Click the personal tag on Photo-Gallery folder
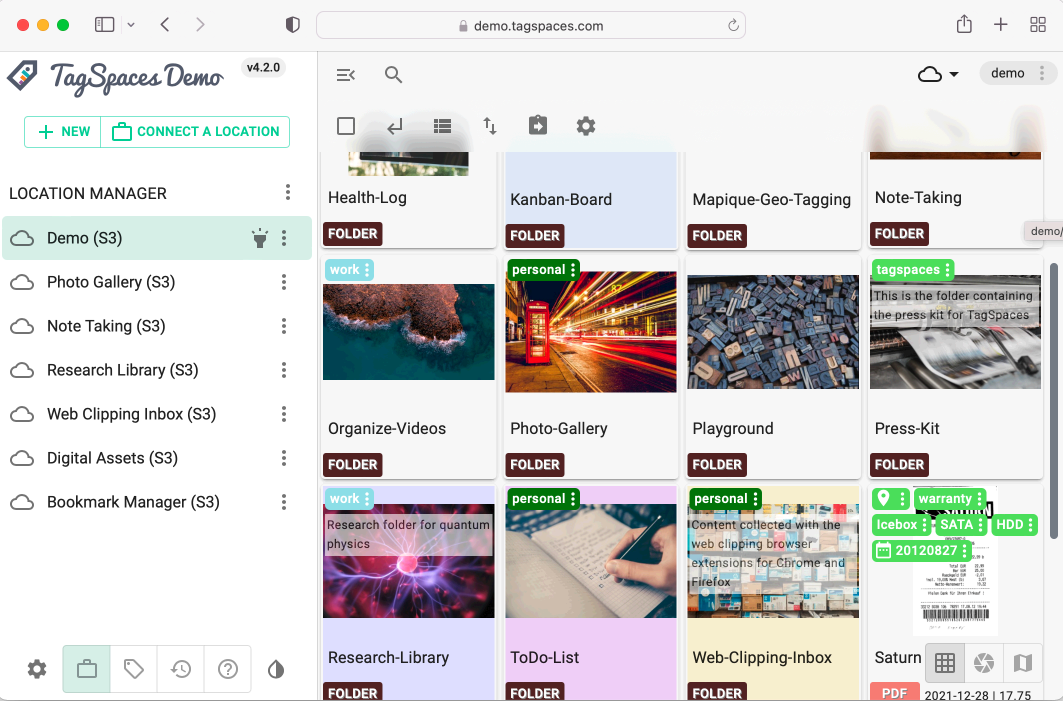The height and width of the screenshot is (701, 1063). (543, 270)
